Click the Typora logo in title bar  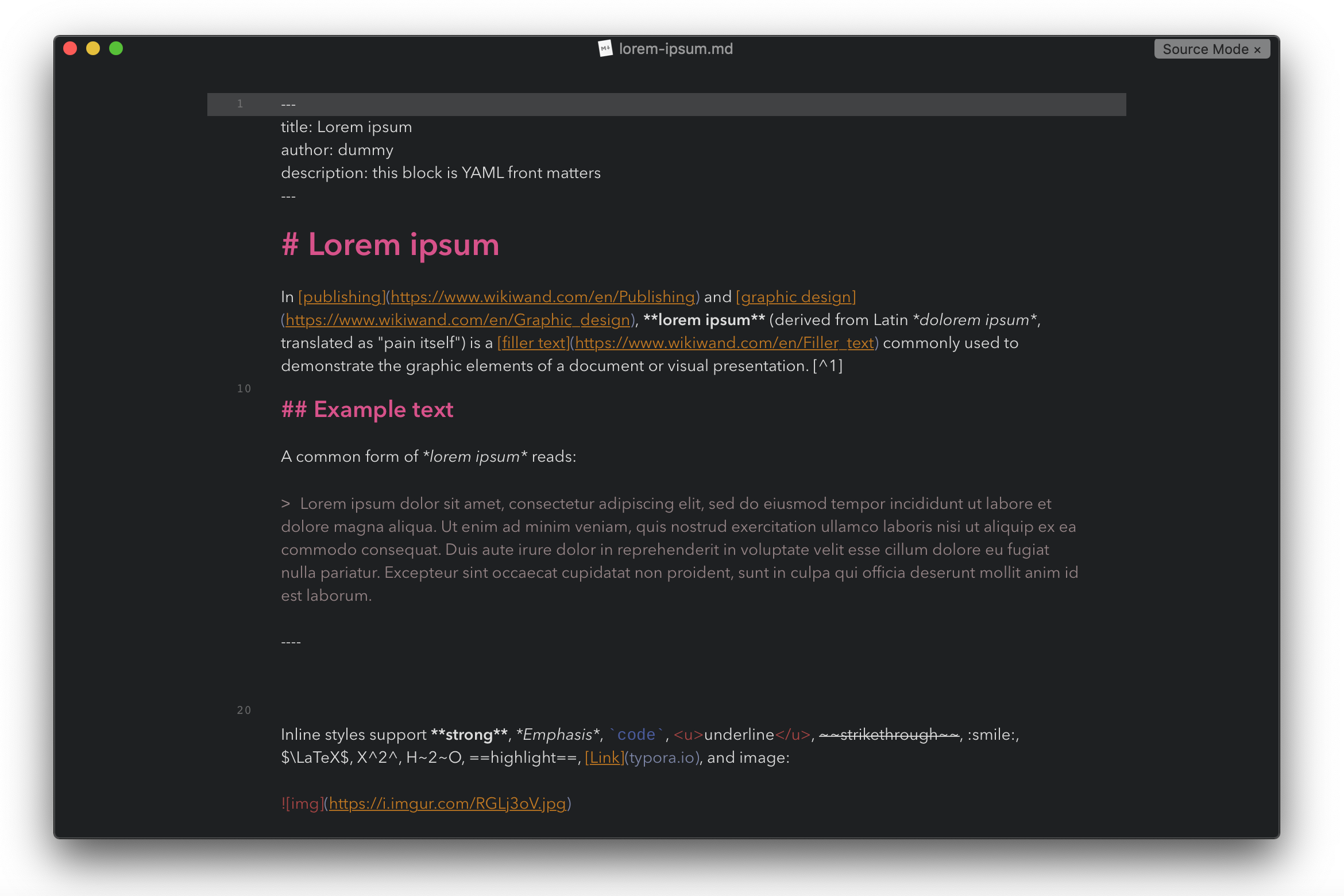click(602, 48)
